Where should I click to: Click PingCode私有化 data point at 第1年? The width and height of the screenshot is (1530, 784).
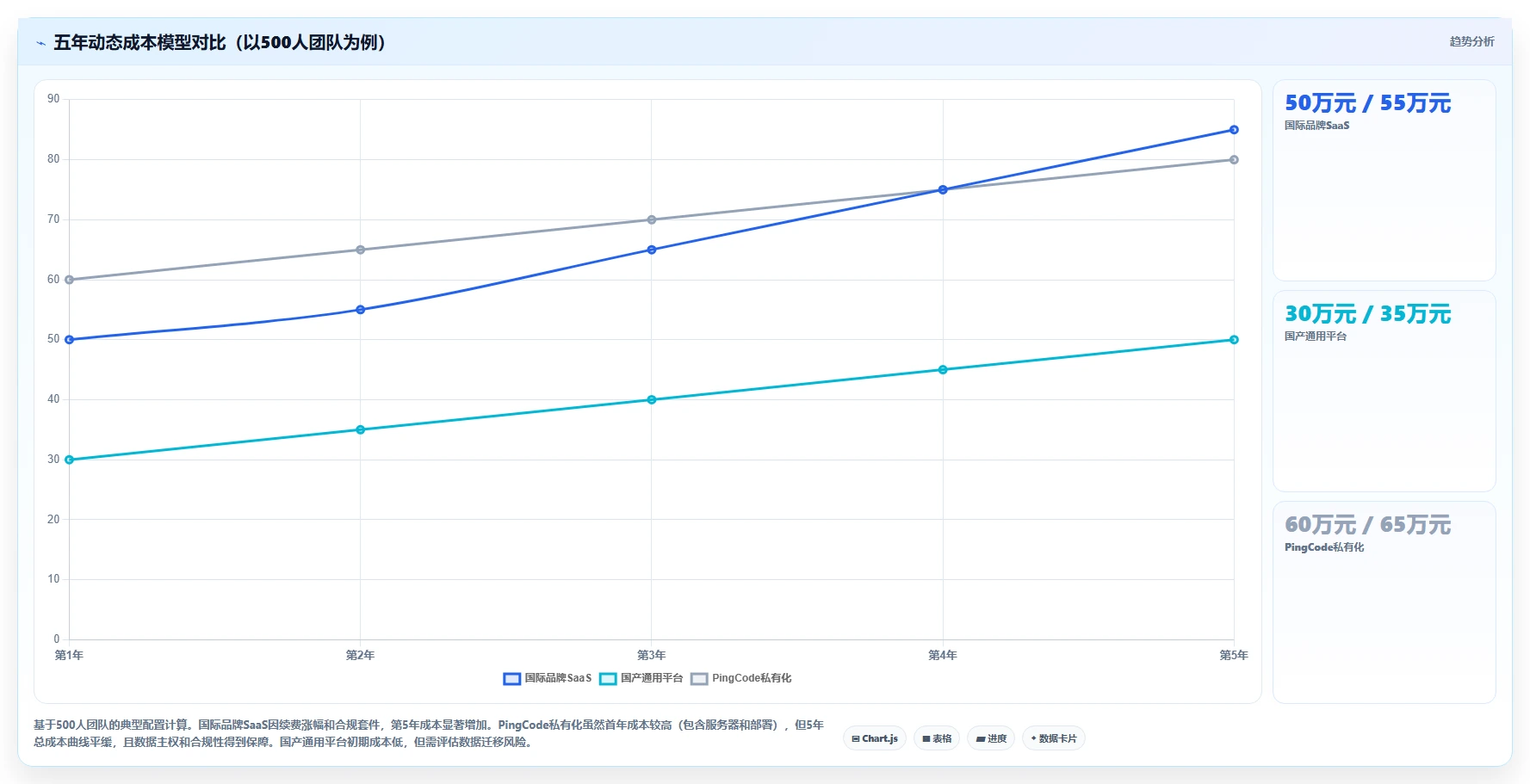click(x=70, y=280)
